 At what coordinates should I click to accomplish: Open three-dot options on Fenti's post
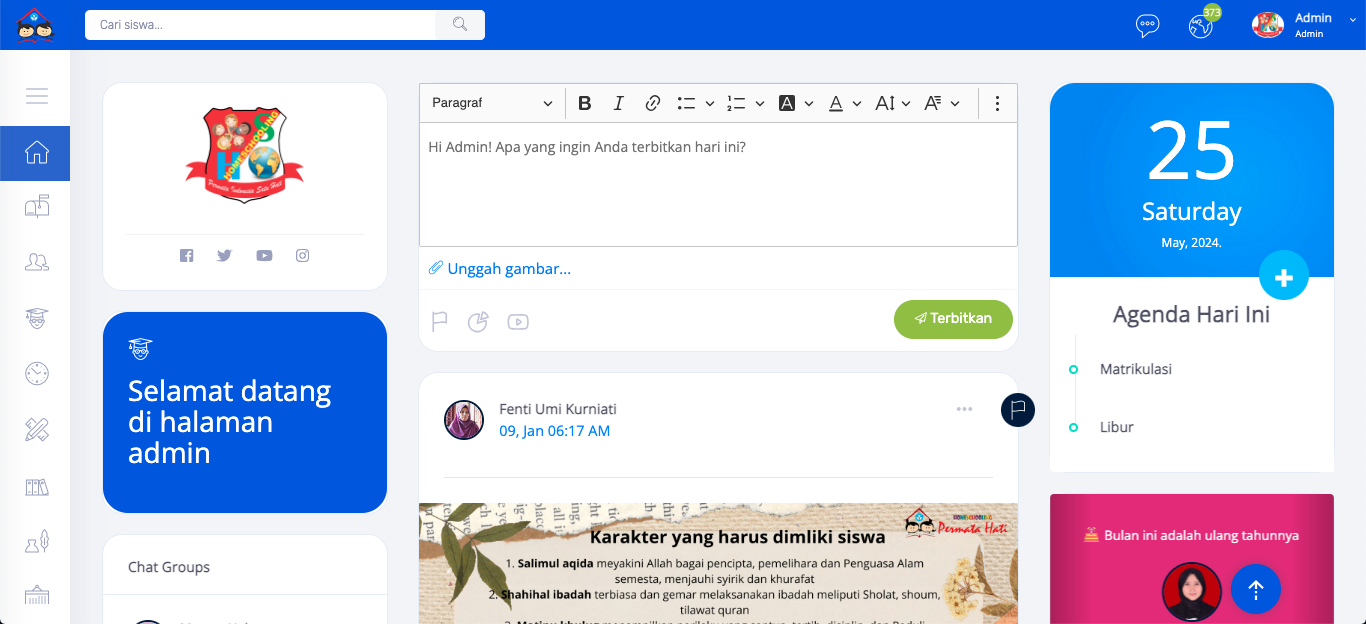pos(964,409)
